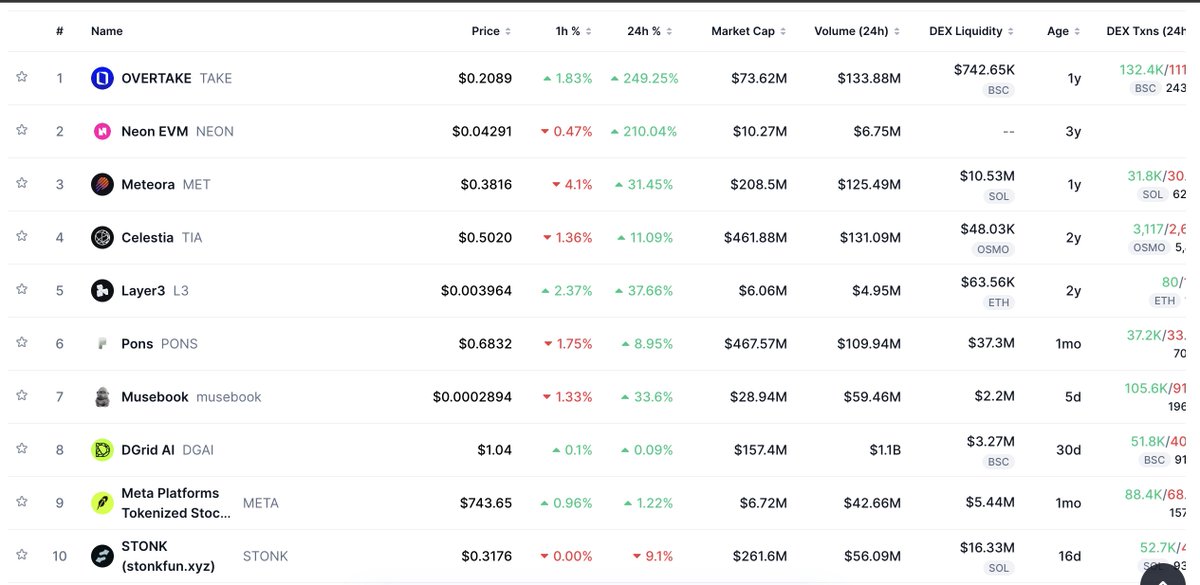Toggle the watchlist star for Meteora
Image resolution: width=1200 pixels, height=585 pixels.
click(x=21, y=183)
